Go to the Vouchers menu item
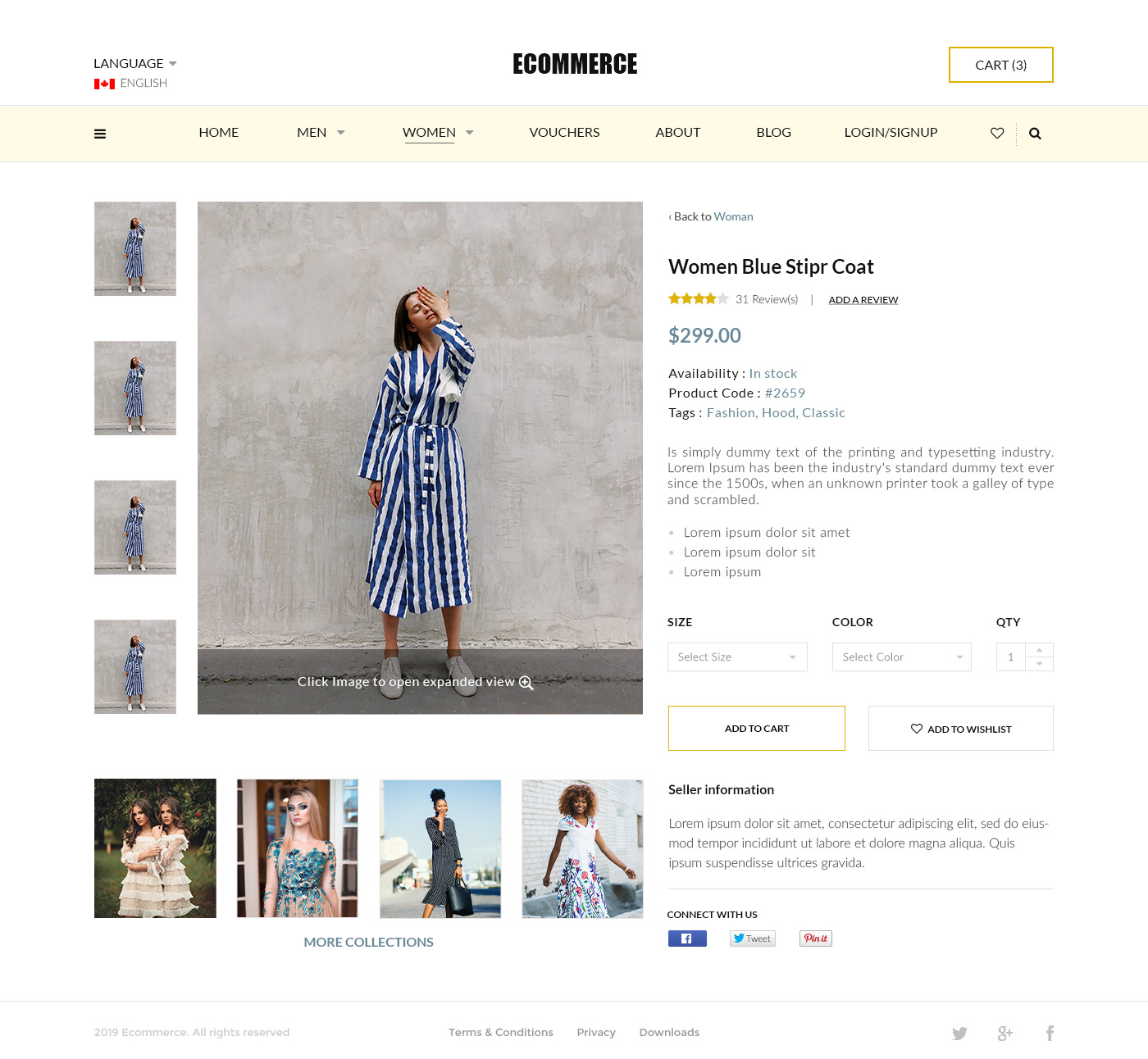Image resolution: width=1148 pixels, height=1059 pixels. 564,132
